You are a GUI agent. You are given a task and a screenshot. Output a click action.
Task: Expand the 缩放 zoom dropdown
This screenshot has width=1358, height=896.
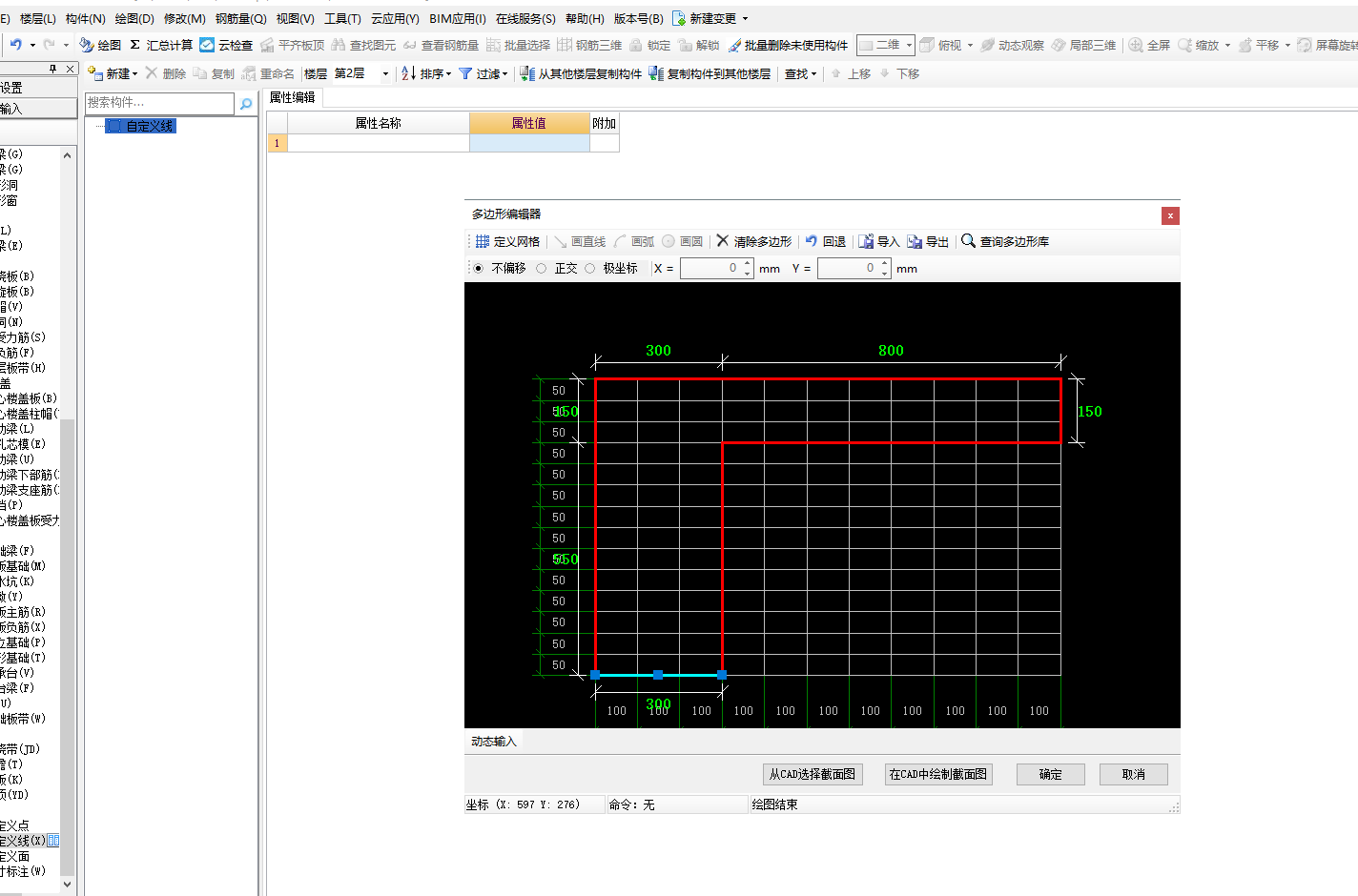[1227, 45]
